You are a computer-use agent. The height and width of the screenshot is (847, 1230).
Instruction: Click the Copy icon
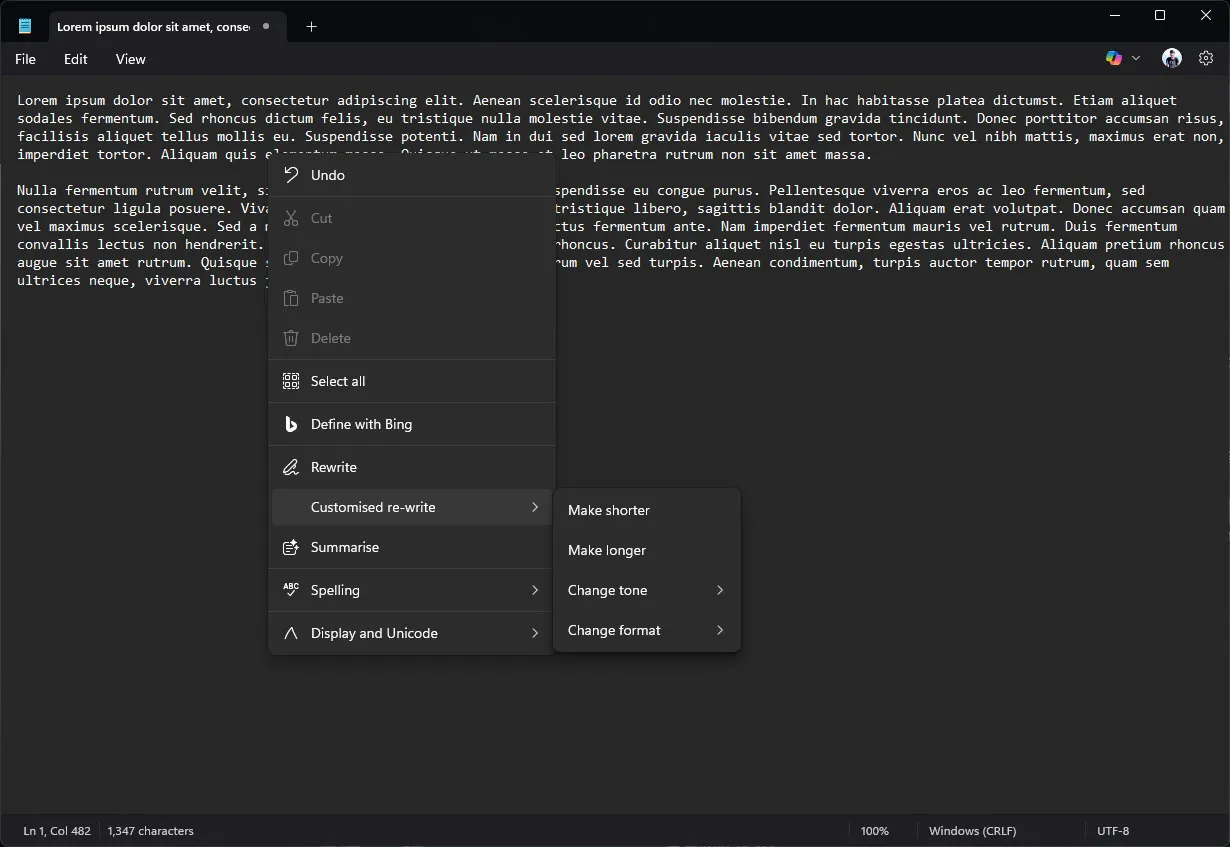290,258
